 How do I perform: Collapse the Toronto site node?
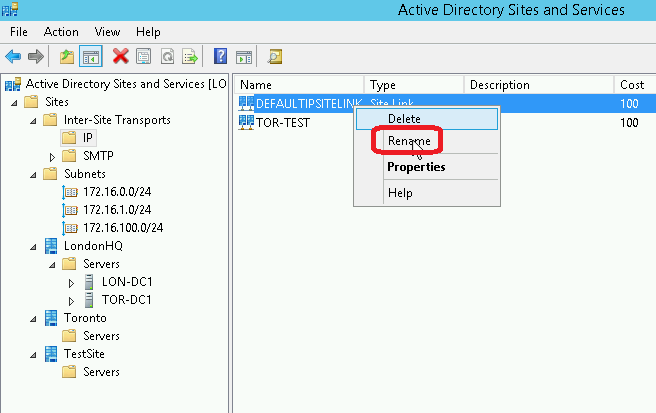tap(33, 319)
